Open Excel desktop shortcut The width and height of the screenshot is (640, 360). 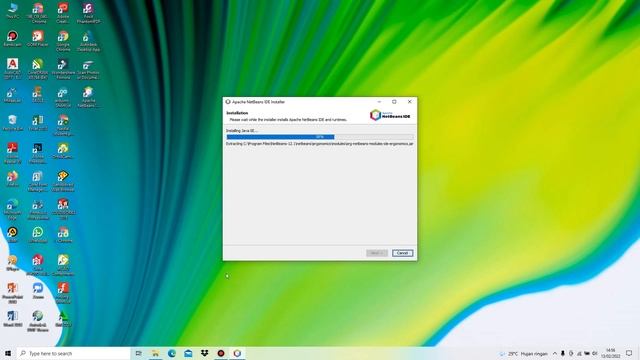coord(38,123)
